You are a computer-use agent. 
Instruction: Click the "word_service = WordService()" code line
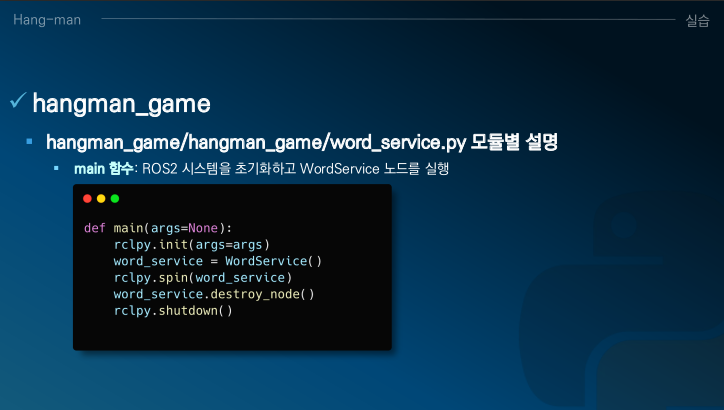tap(217, 261)
